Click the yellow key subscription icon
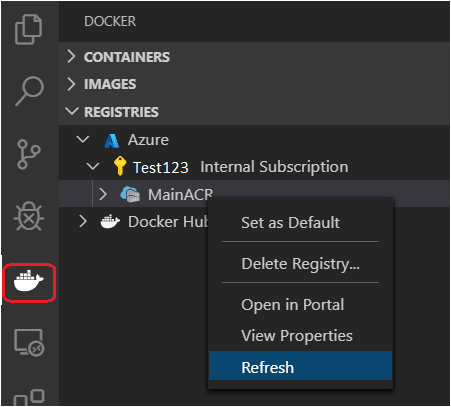Image resolution: width=451 pixels, height=407 pixels. [x=120, y=166]
